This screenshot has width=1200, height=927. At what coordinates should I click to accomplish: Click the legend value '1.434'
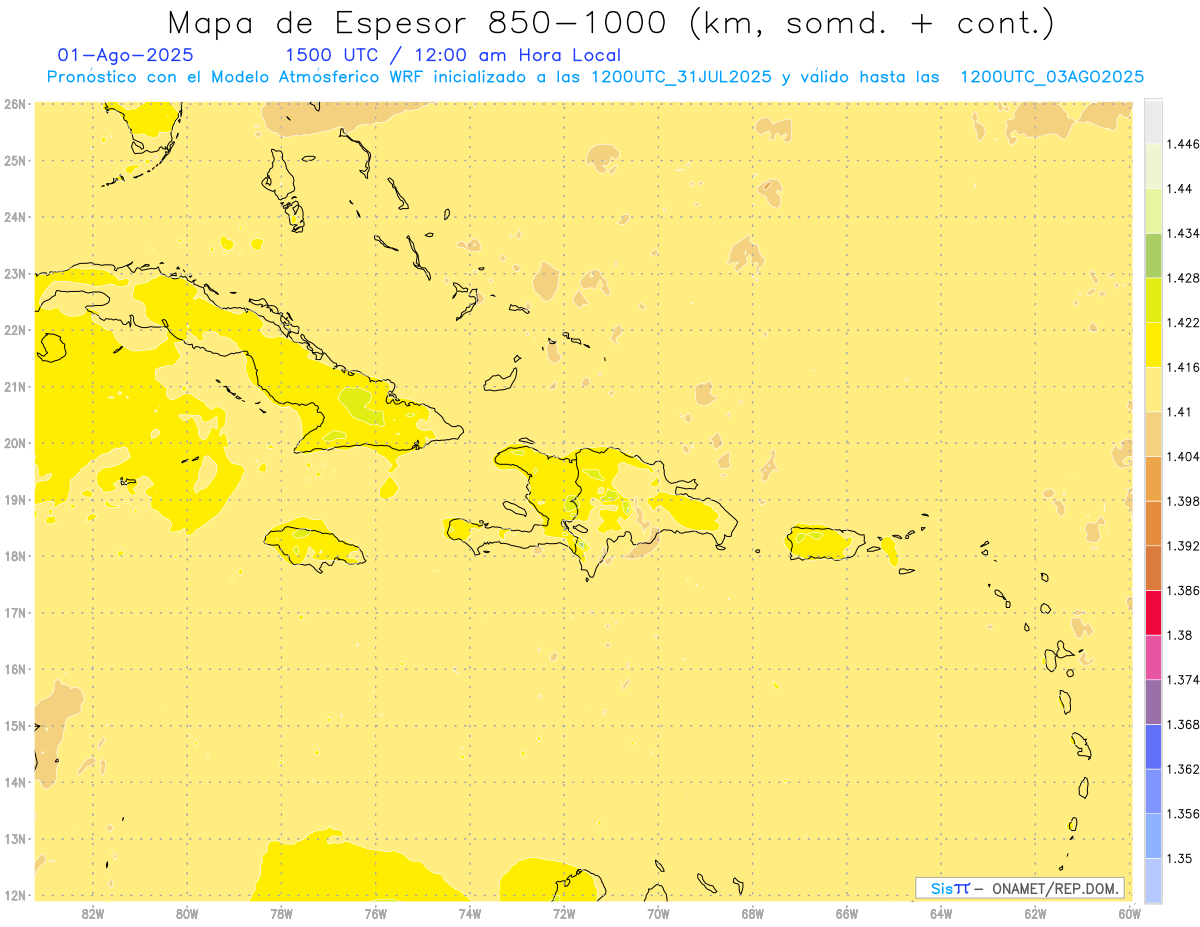pyautogui.click(x=1182, y=234)
